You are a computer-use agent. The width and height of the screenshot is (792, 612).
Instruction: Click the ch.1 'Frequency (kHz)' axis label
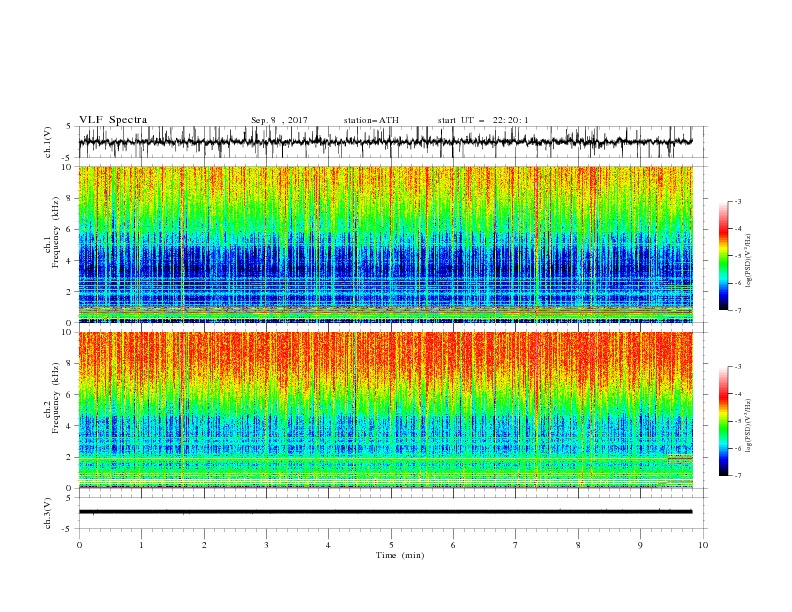coord(55,233)
